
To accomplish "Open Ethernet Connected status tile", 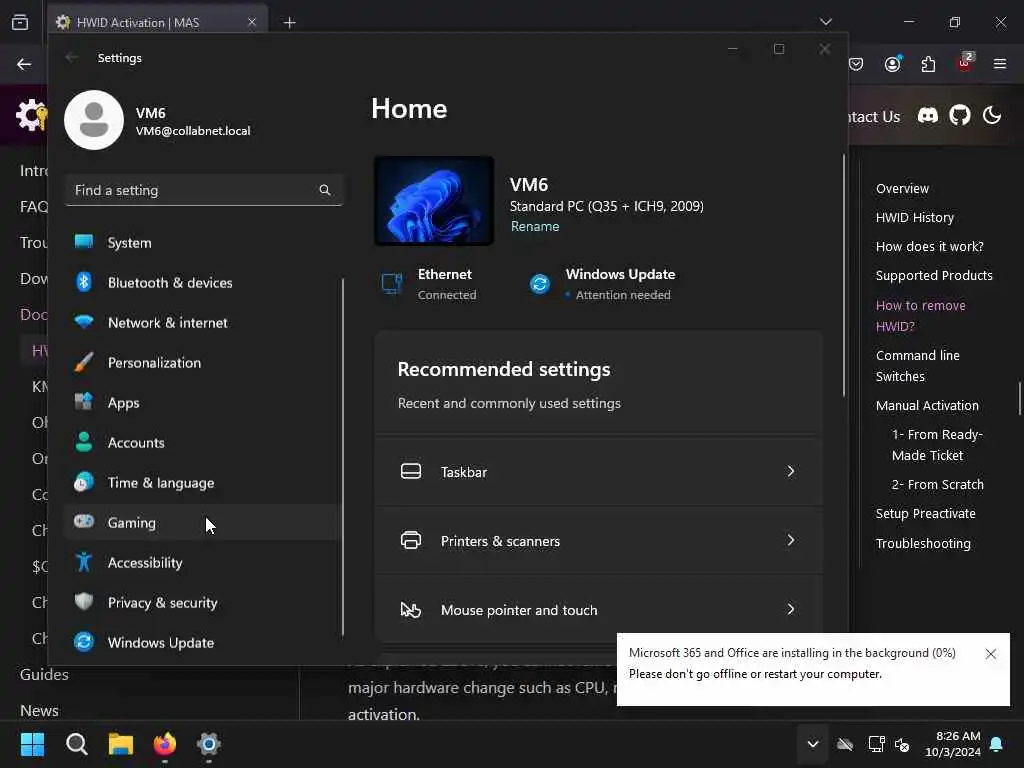I will (x=429, y=284).
